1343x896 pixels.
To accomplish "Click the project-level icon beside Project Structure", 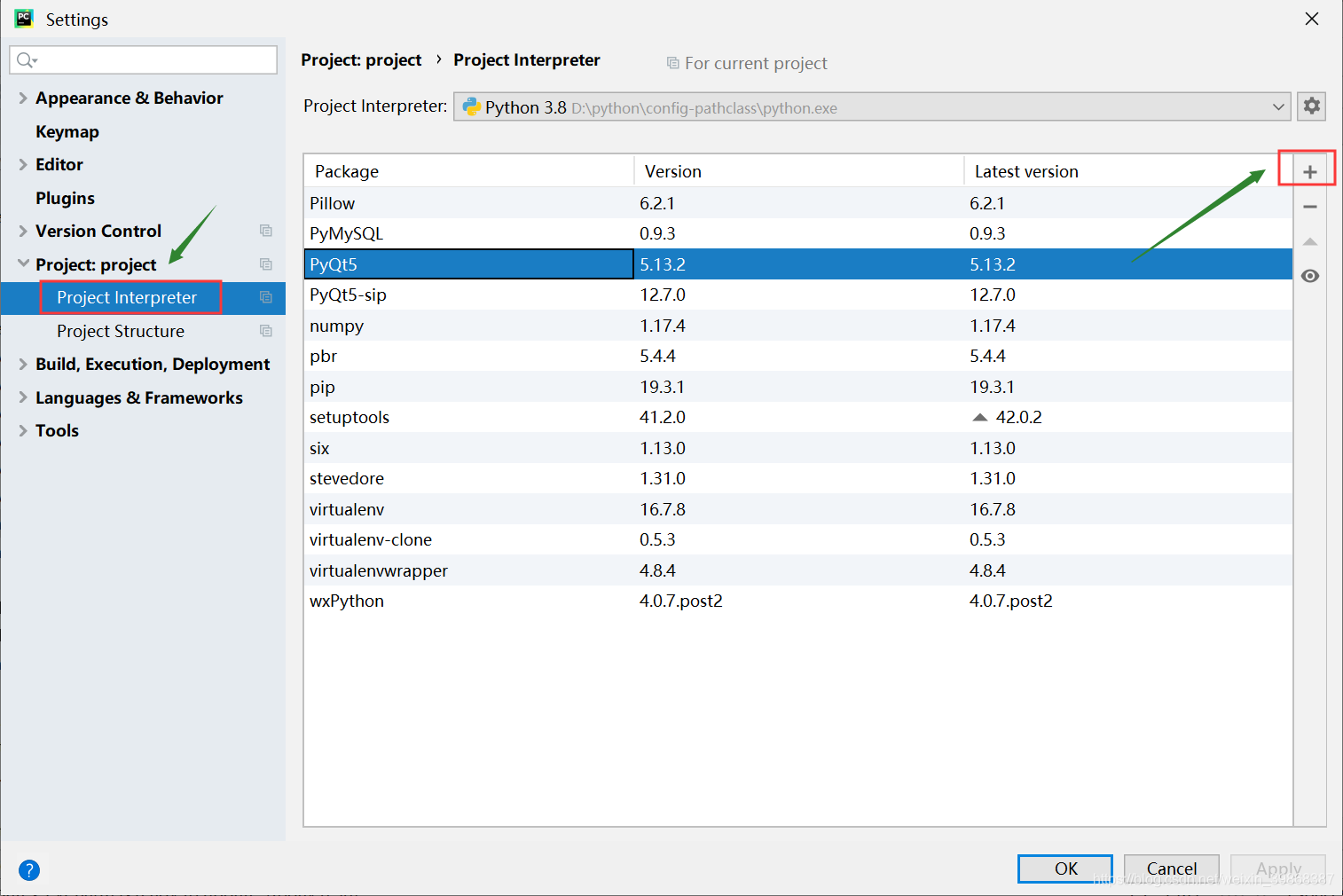I will [x=265, y=331].
